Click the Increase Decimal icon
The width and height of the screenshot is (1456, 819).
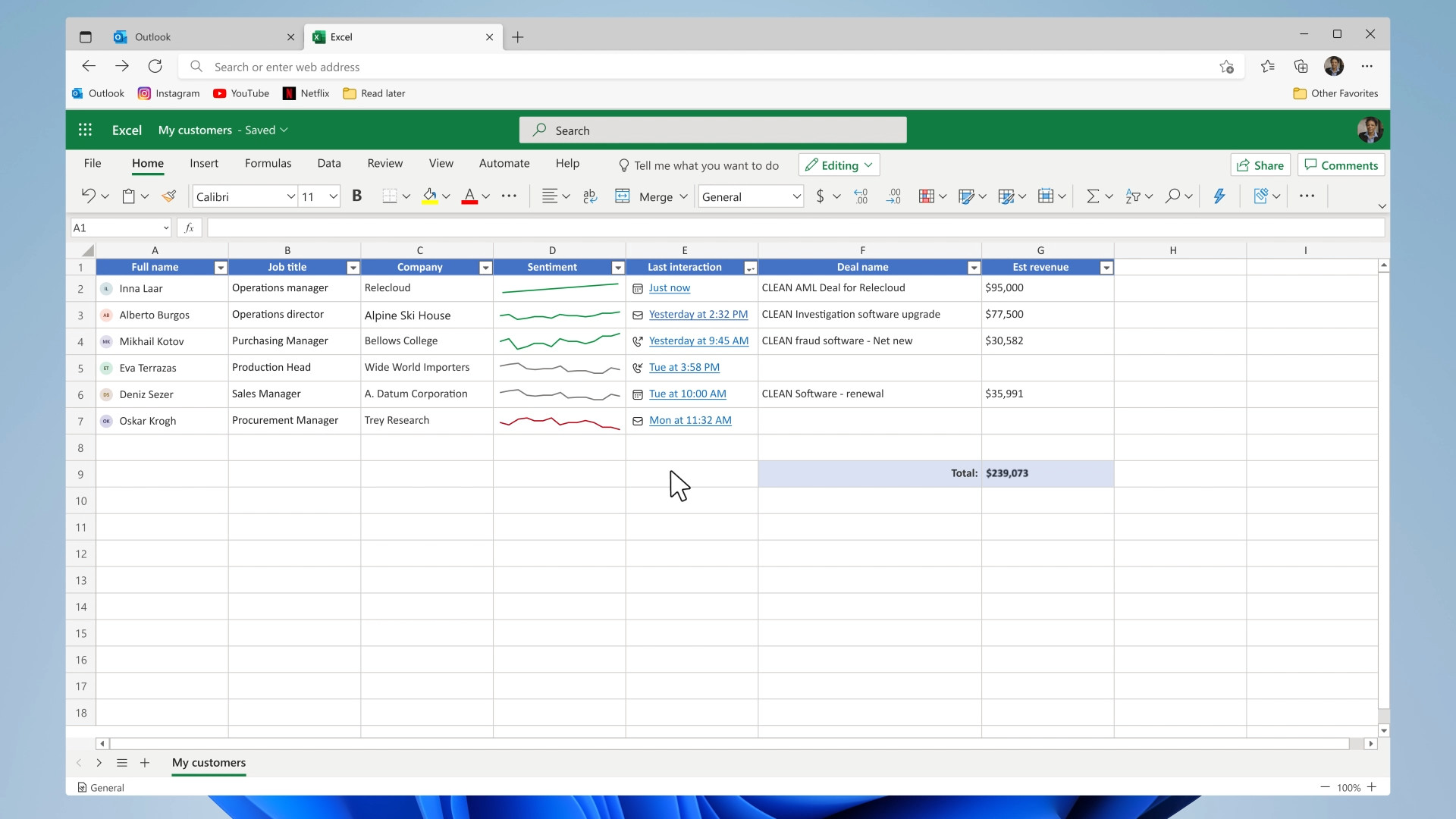click(861, 196)
